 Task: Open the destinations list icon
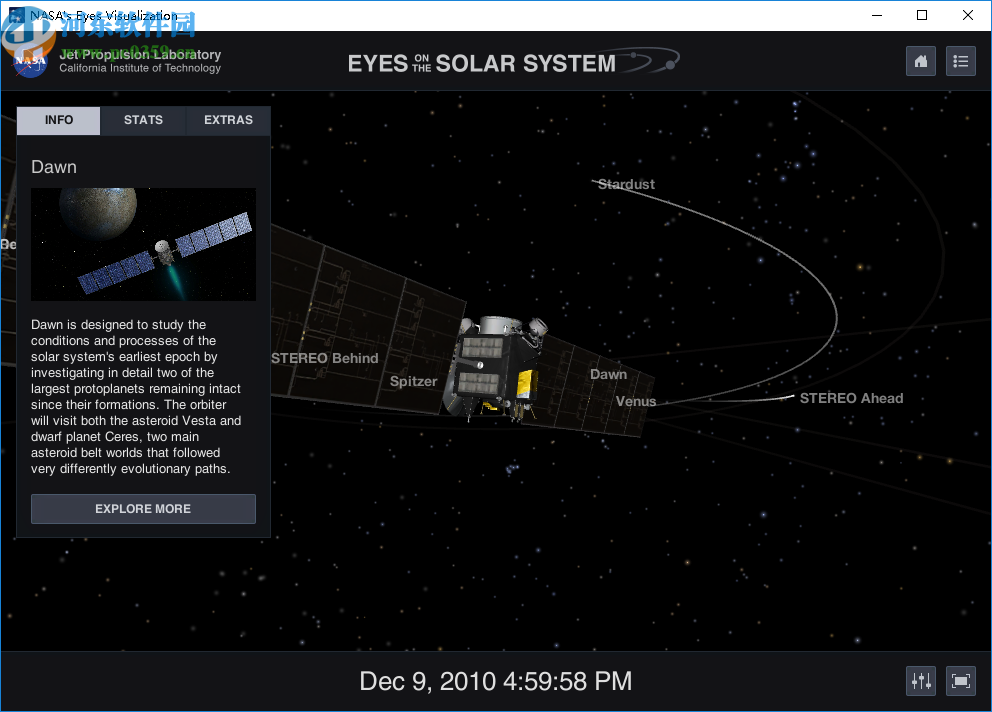click(x=960, y=61)
